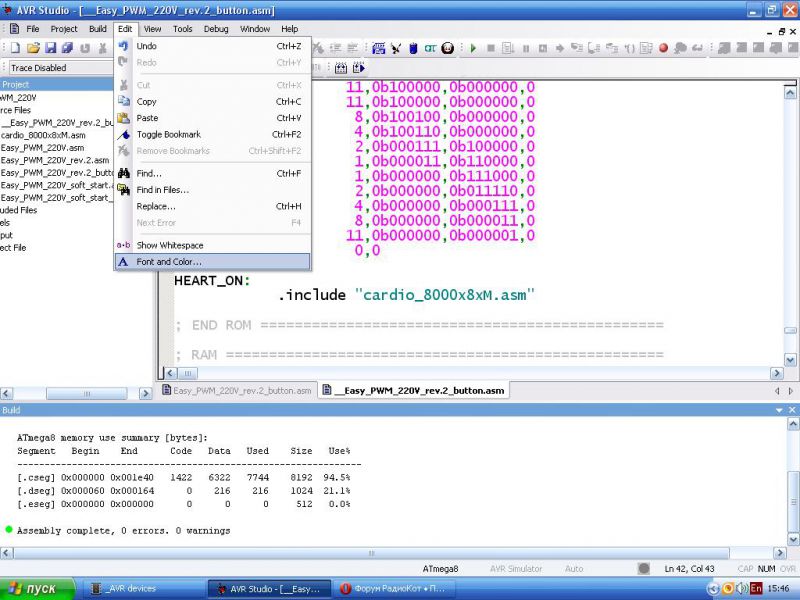
Task: Open the Project menu
Action: pos(64,29)
